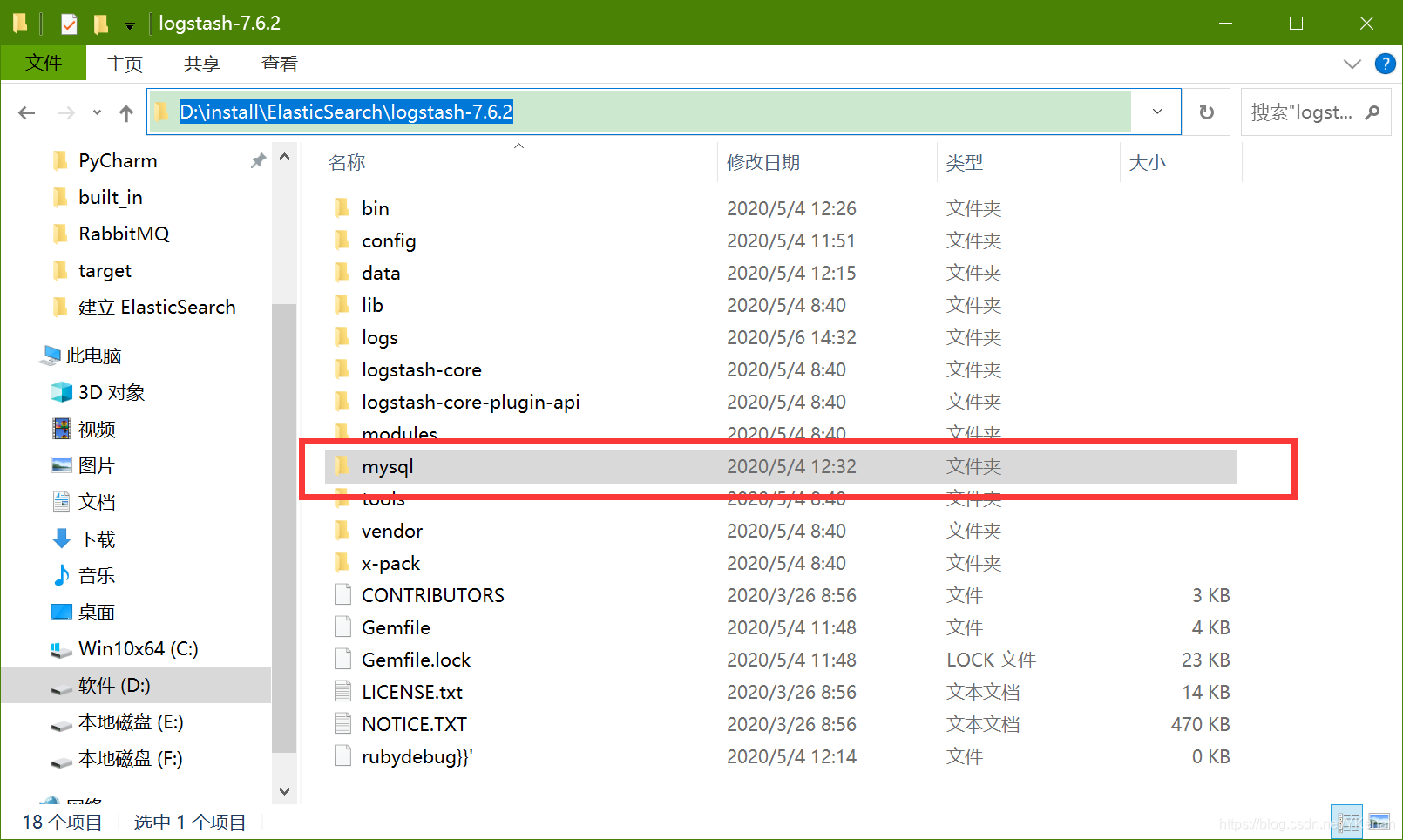Open Help with the blue question icon
Image resolution: width=1403 pixels, height=840 pixels.
tap(1385, 64)
